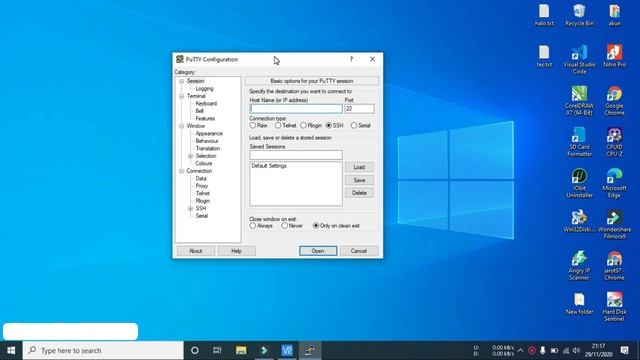Collapse the Window tree node
Screen dimensions: 640x360
182,126
